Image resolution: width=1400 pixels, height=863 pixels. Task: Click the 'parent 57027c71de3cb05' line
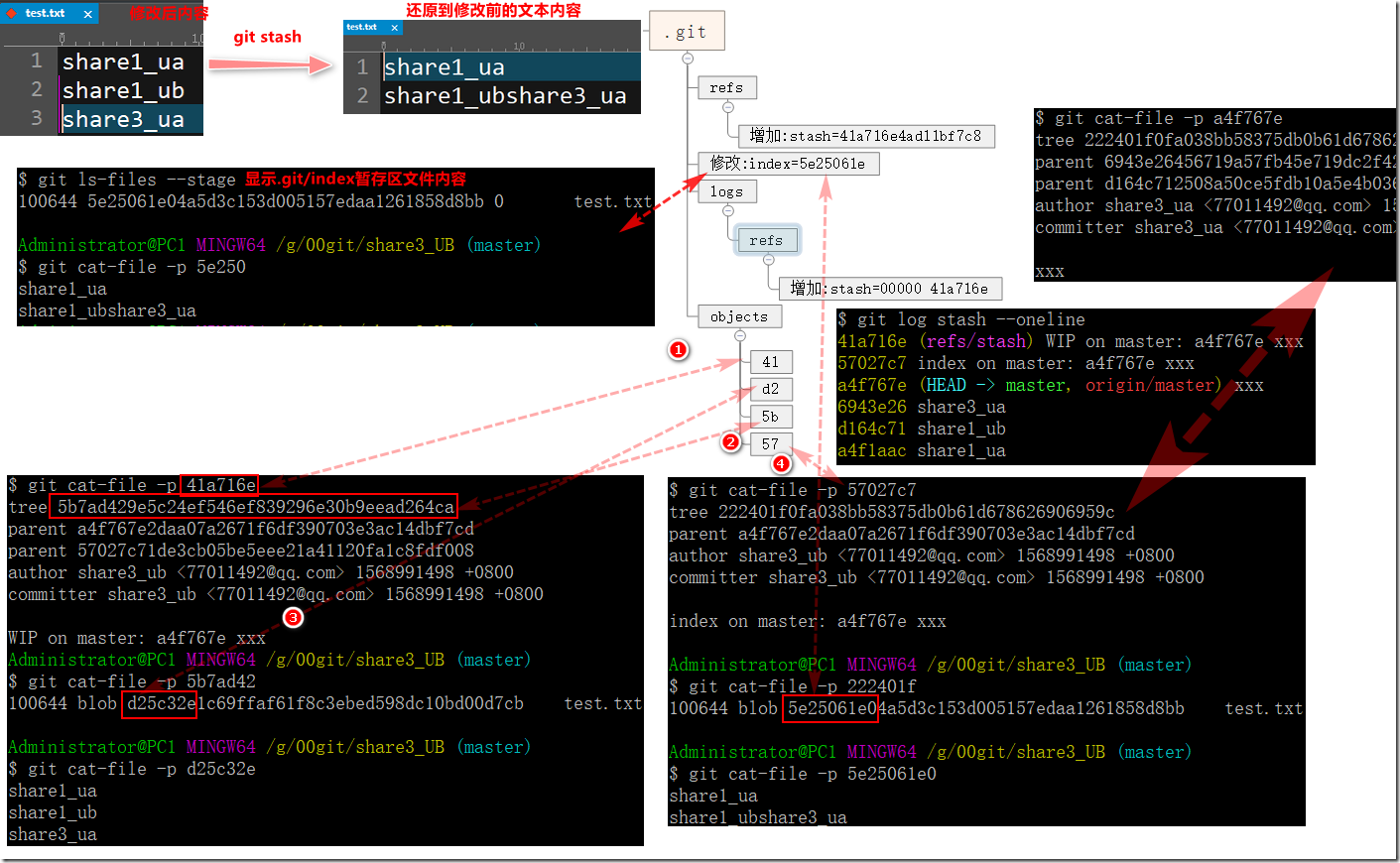pos(241,551)
